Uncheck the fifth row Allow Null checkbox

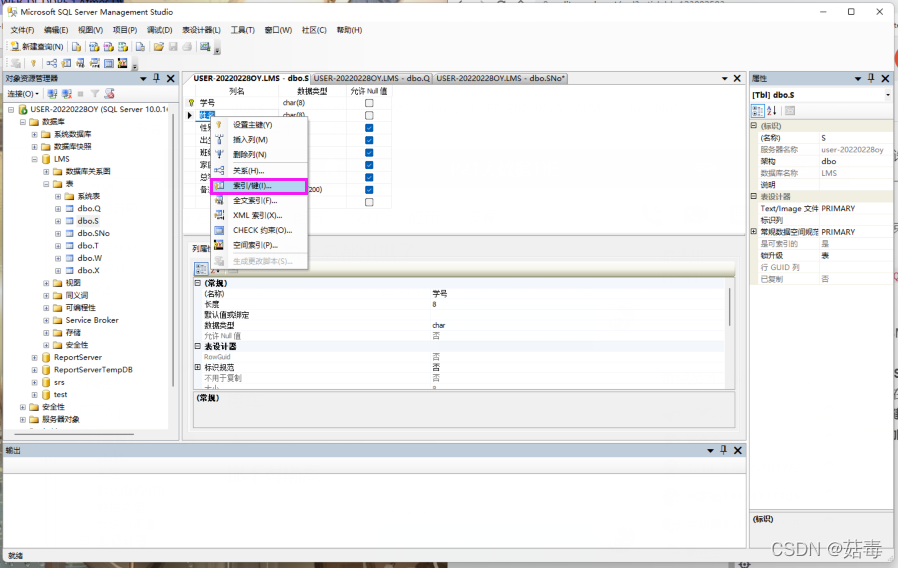(369, 153)
